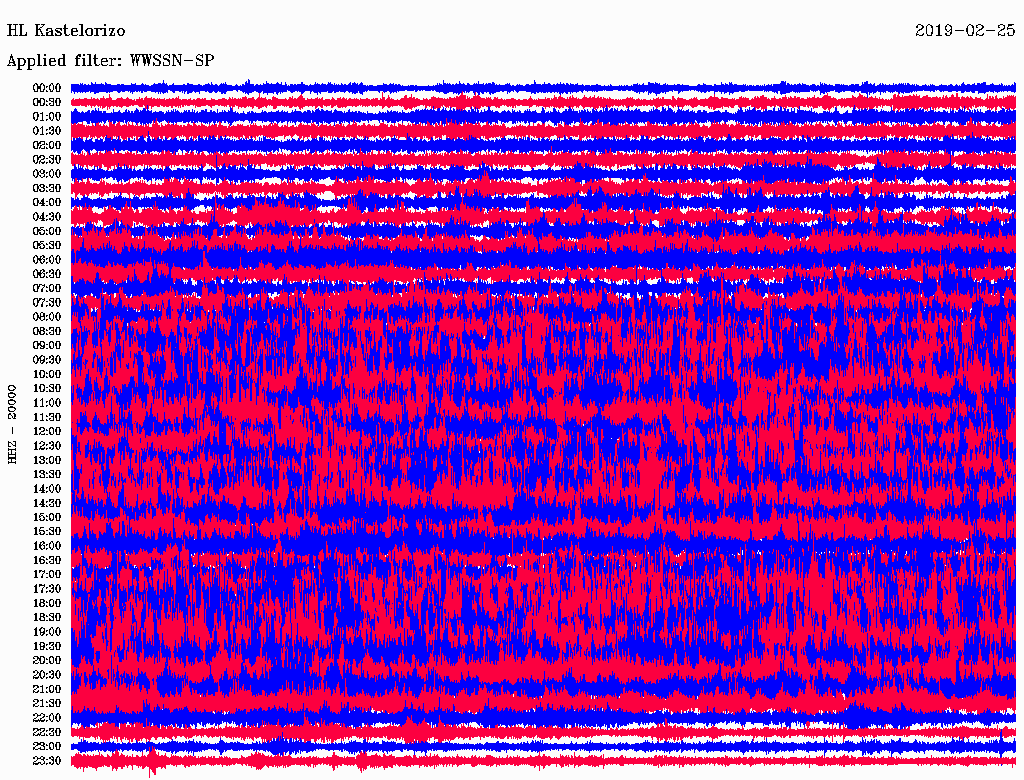Image resolution: width=1024 pixels, height=780 pixels.
Task: Select the 00:30 time label
Action: tap(47, 102)
